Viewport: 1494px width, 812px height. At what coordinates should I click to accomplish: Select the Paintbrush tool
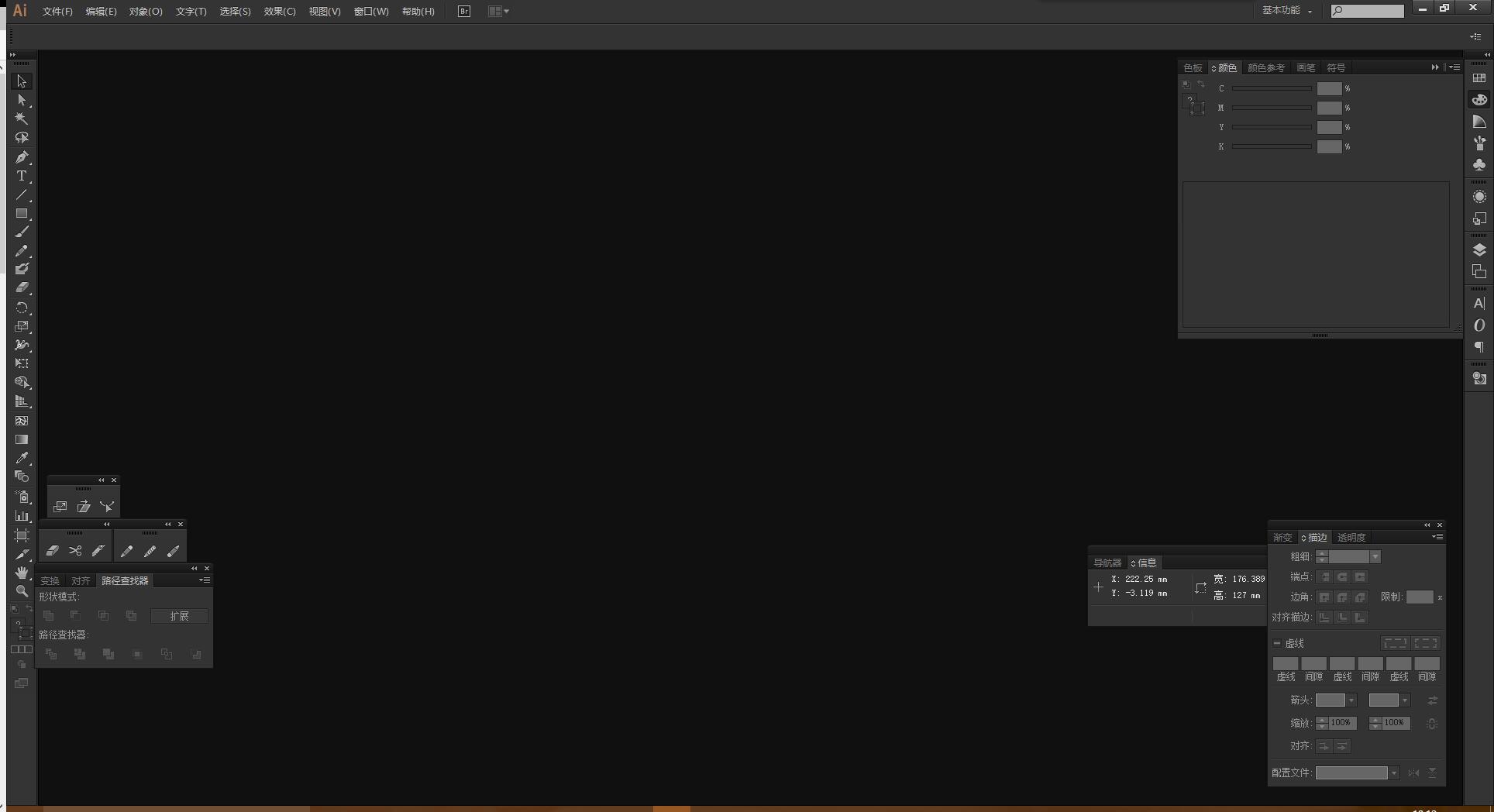tap(22, 232)
